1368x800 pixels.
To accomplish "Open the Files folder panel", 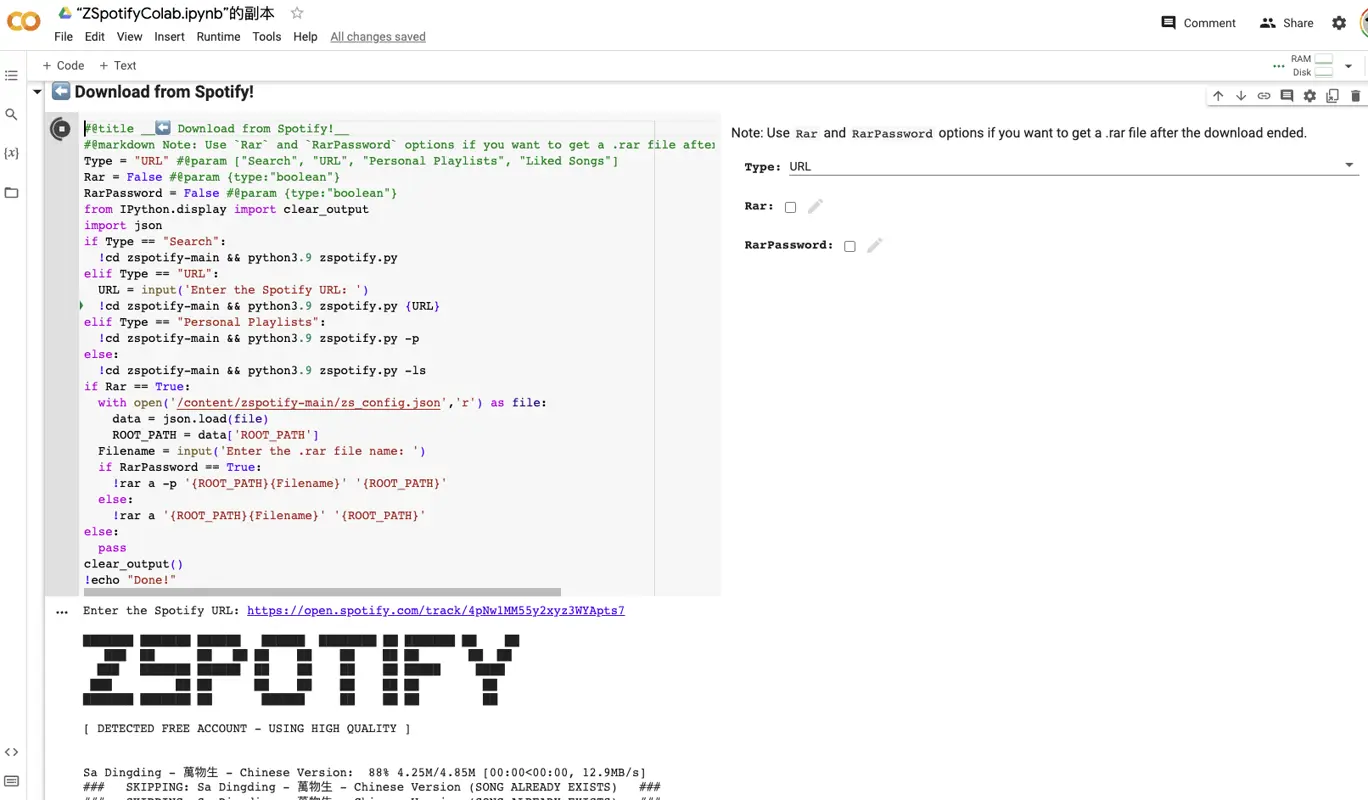I will pyautogui.click(x=12, y=193).
